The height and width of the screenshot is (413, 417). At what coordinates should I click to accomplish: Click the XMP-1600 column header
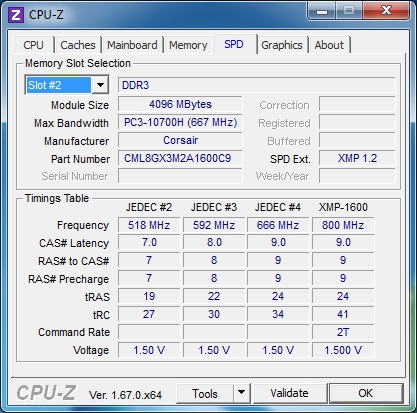pyautogui.click(x=343, y=207)
